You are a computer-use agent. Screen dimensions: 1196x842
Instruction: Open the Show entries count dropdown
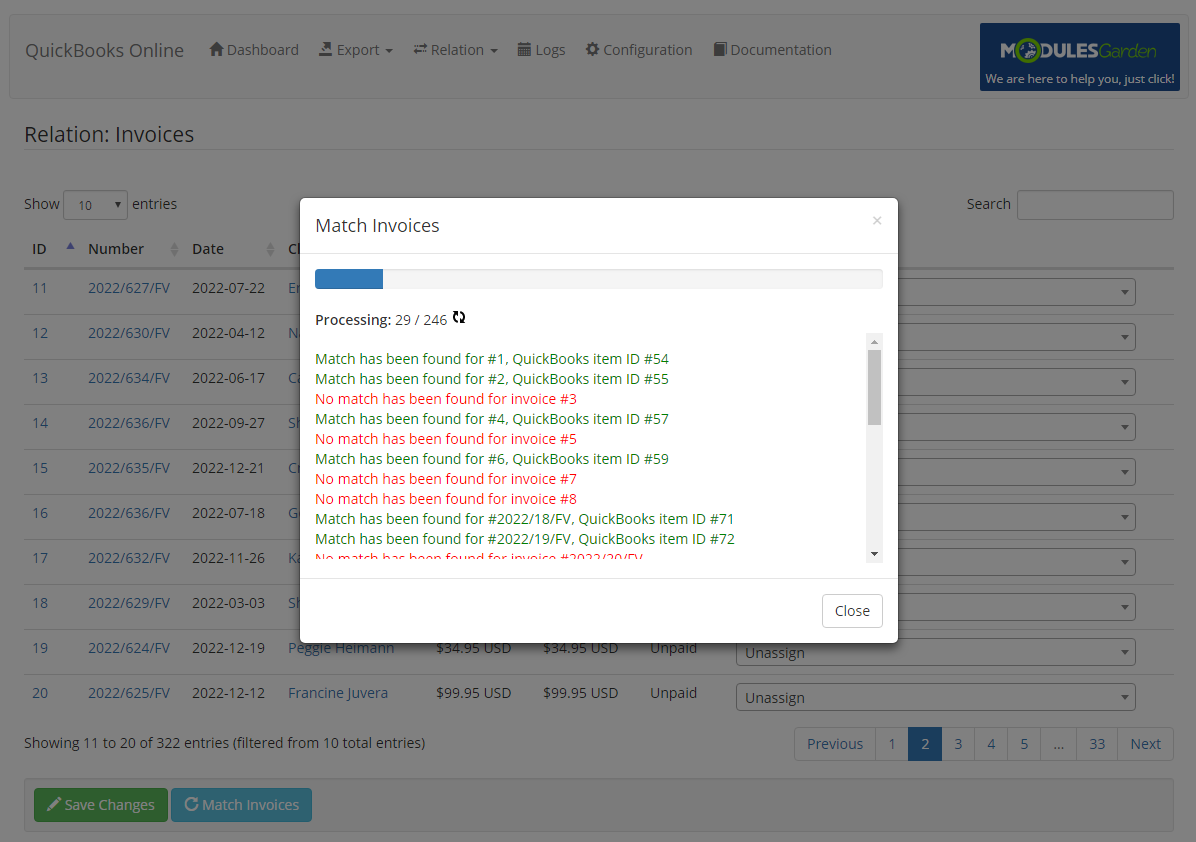click(x=95, y=205)
